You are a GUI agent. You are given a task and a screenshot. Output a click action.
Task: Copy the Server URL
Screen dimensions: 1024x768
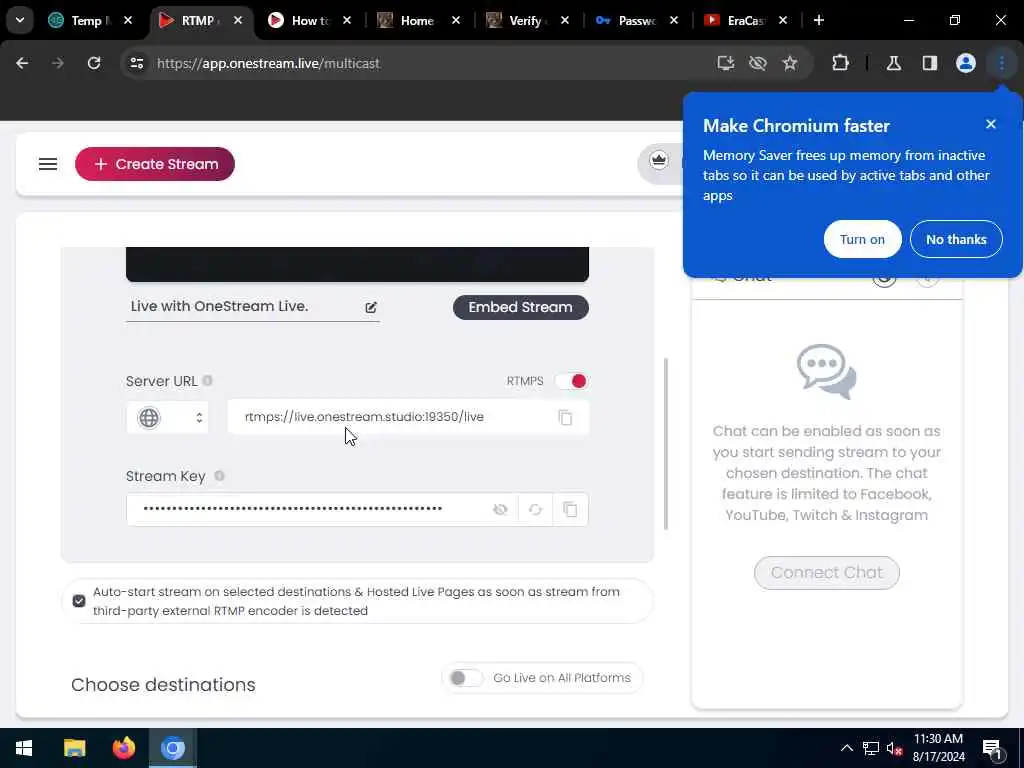(x=566, y=417)
